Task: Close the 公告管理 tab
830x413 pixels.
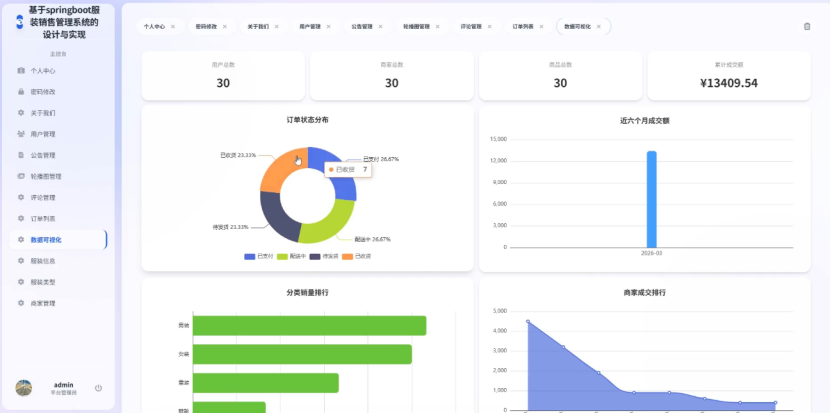Action: [380, 26]
